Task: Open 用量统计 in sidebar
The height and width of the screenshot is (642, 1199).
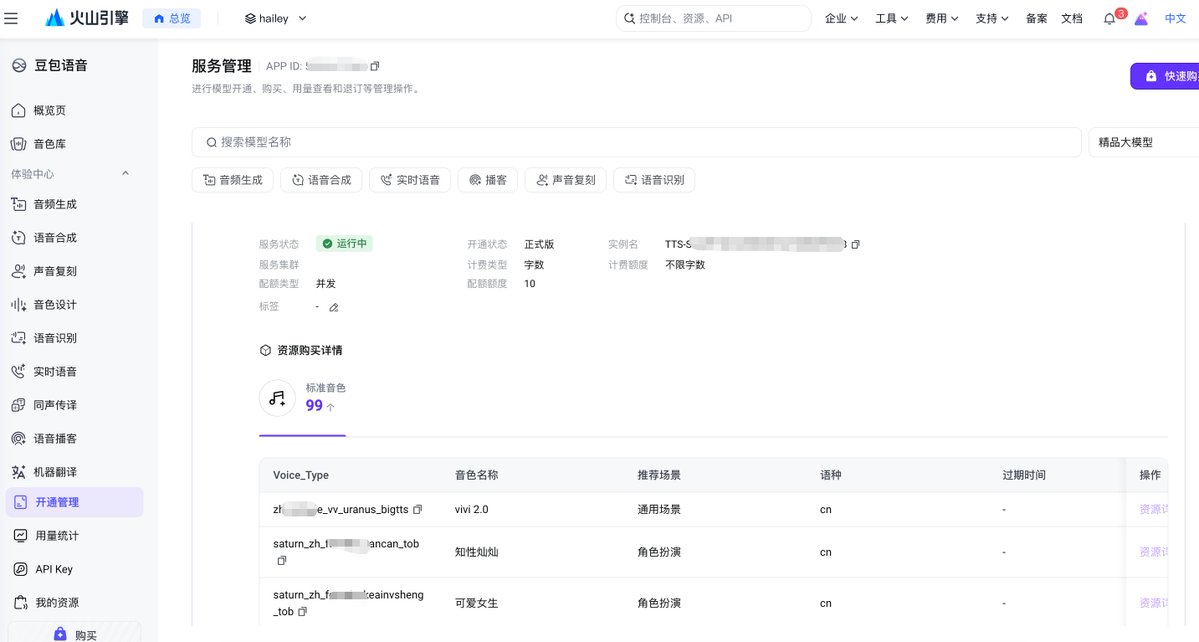Action: pos(73,536)
